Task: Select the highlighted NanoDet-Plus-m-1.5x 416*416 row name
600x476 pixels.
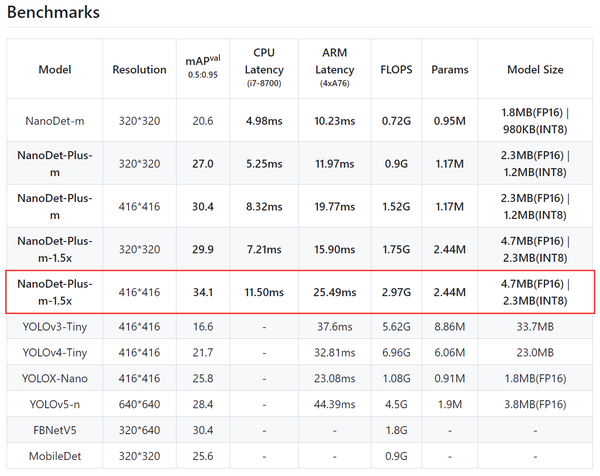Action: pos(55,292)
